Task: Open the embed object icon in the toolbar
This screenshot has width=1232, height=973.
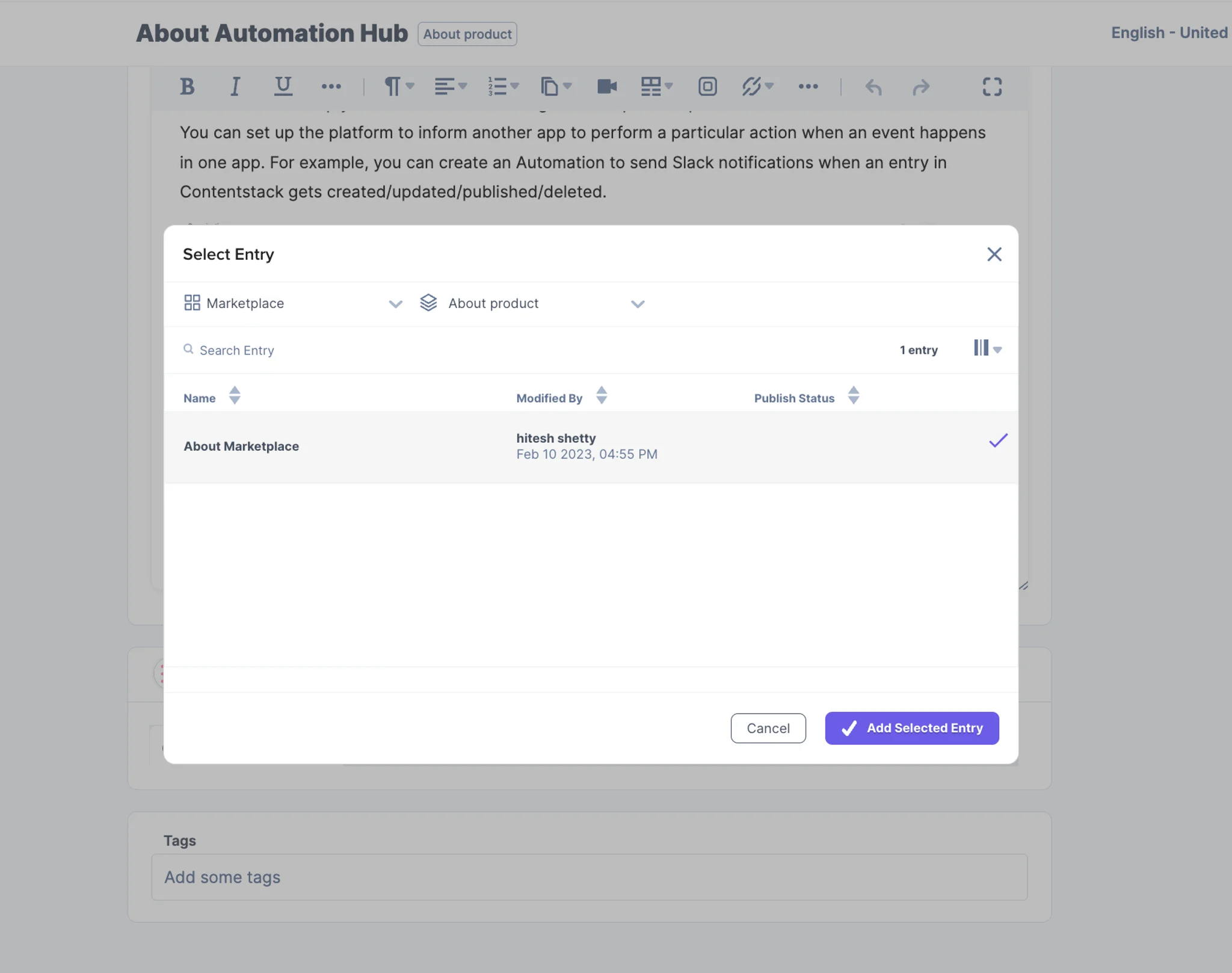Action: click(707, 87)
